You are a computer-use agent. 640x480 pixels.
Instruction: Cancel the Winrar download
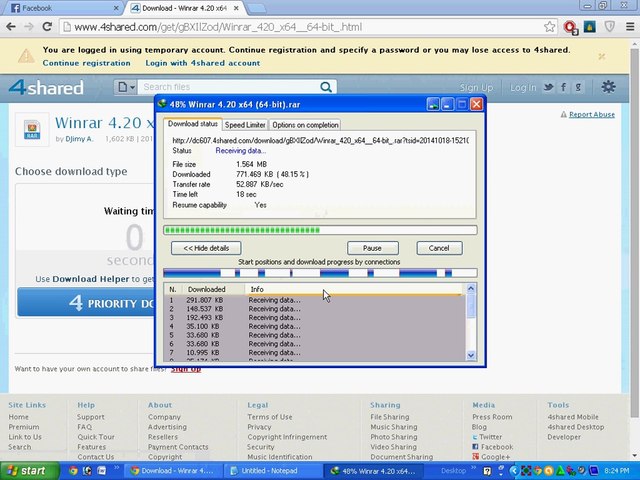(439, 248)
